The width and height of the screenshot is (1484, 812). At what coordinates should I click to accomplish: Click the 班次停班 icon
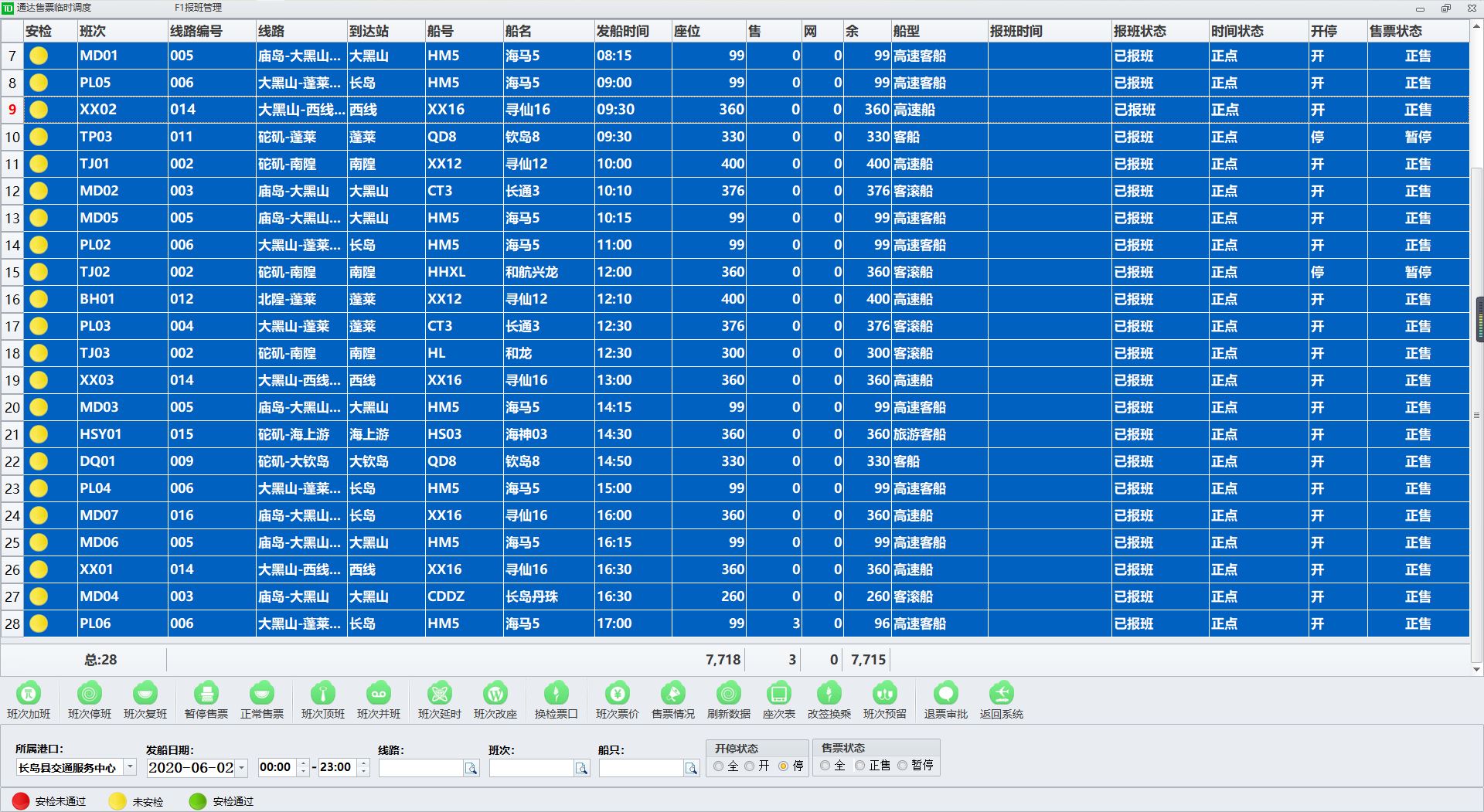click(90, 694)
